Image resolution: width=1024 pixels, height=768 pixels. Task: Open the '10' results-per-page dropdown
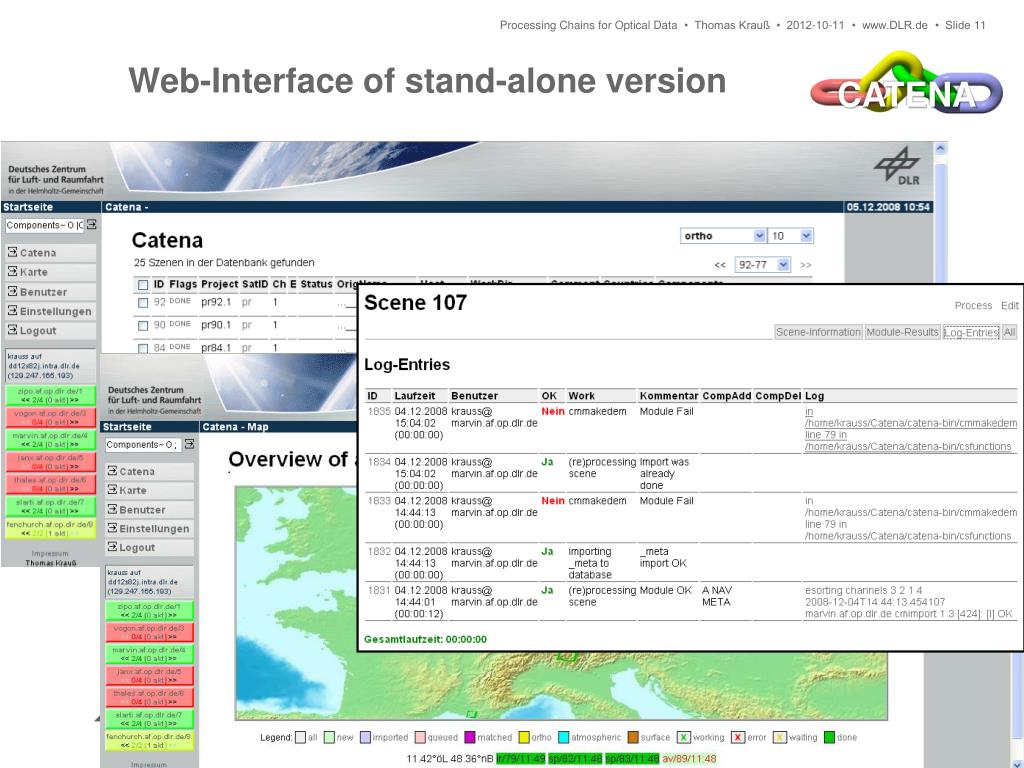point(791,236)
